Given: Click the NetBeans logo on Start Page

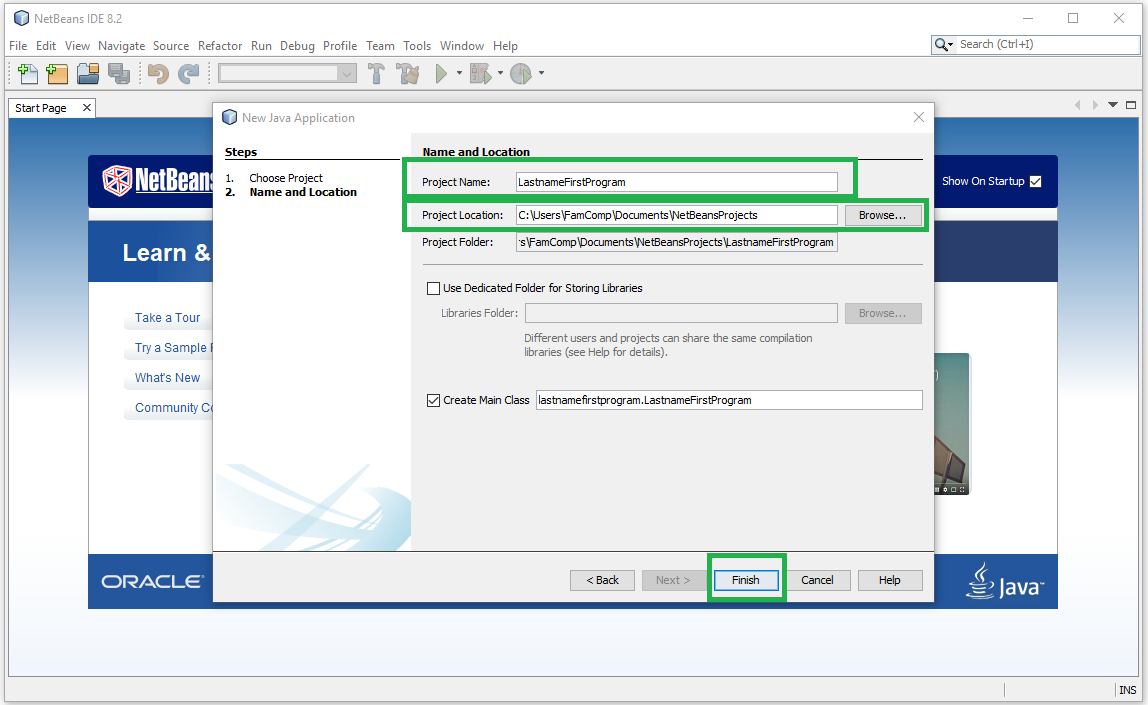Looking at the screenshot, I should click(157, 180).
